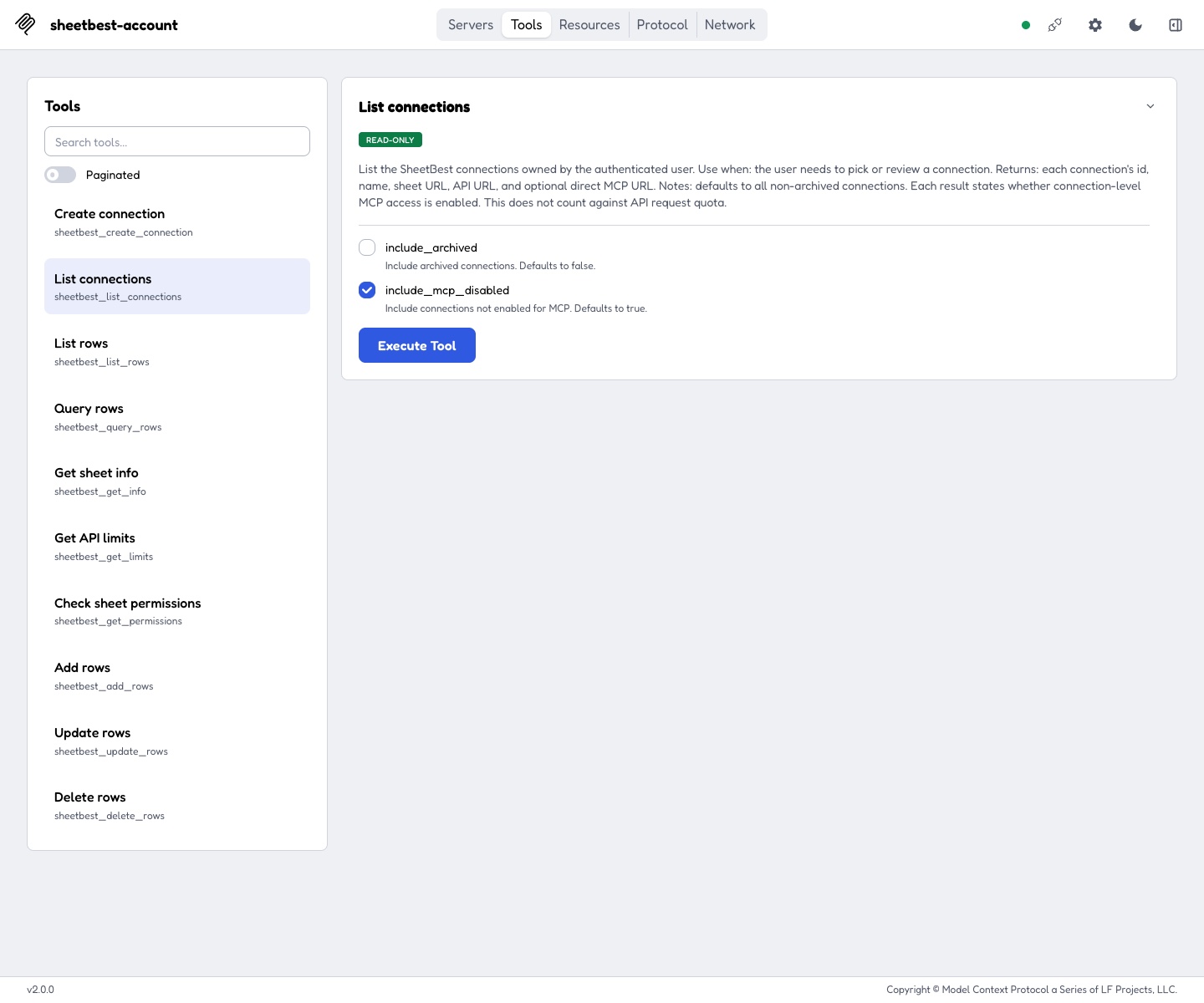This screenshot has width=1204, height=1003.
Task: Select the Get sheet info tool
Action: pos(177,481)
